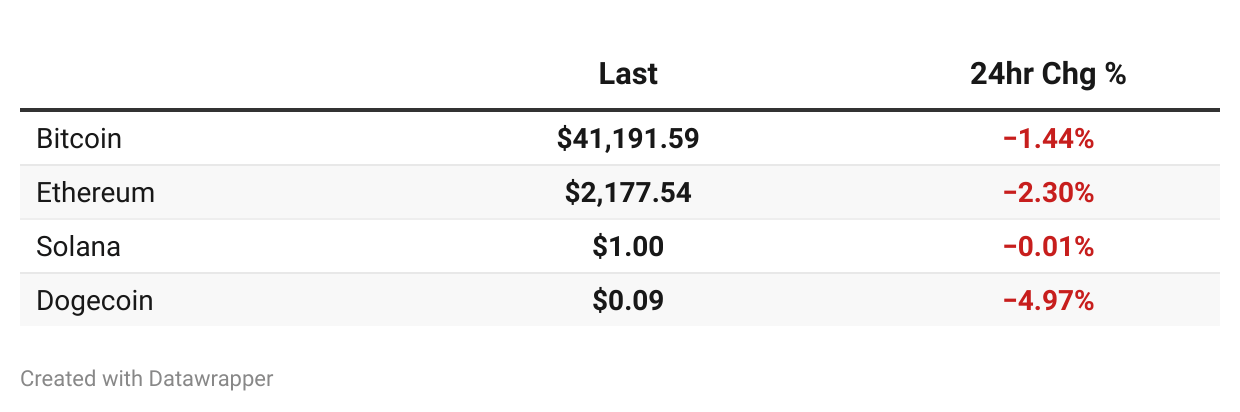
Task: Click the percent sign in 24hr Chg header
Action: click(x=1117, y=74)
